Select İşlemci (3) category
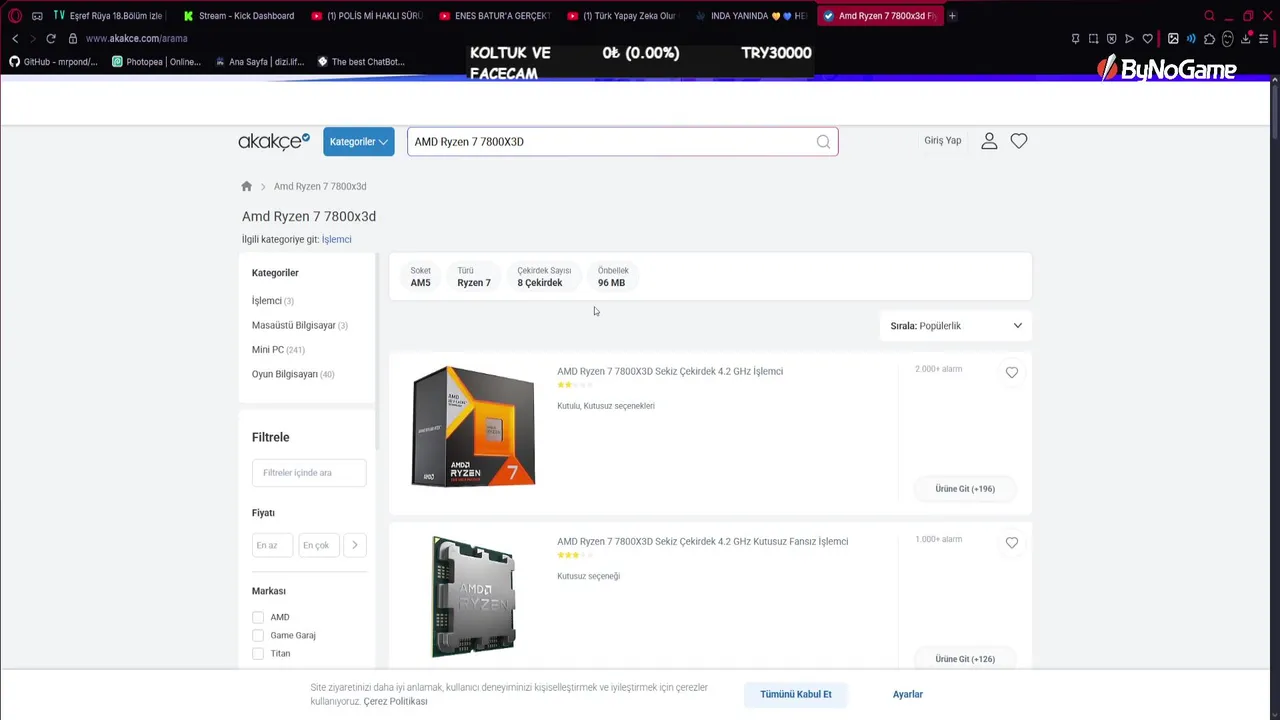Screen dimensions: 1280x720 (273, 301)
